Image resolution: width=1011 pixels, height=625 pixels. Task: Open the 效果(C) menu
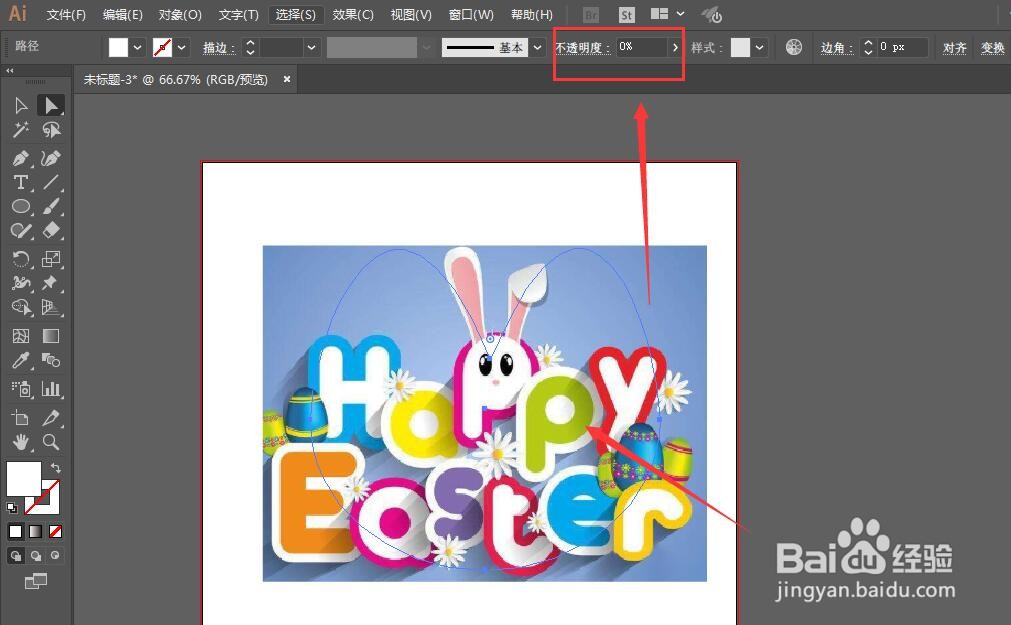pyautogui.click(x=353, y=14)
